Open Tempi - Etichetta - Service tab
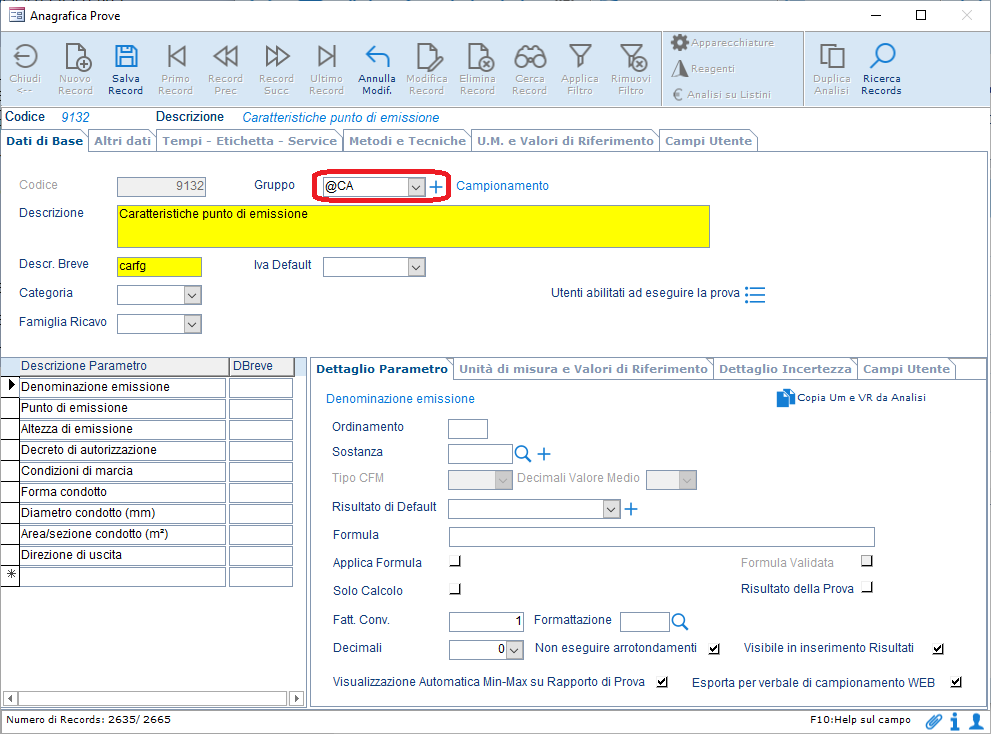 250,141
